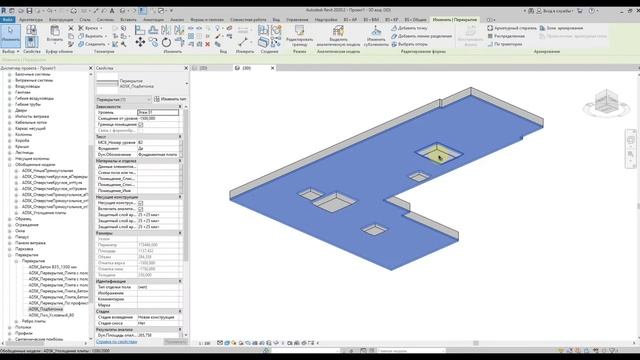The height and width of the screenshot is (360, 640).
Task: Select the Copy tool icon
Action: click(153, 42)
